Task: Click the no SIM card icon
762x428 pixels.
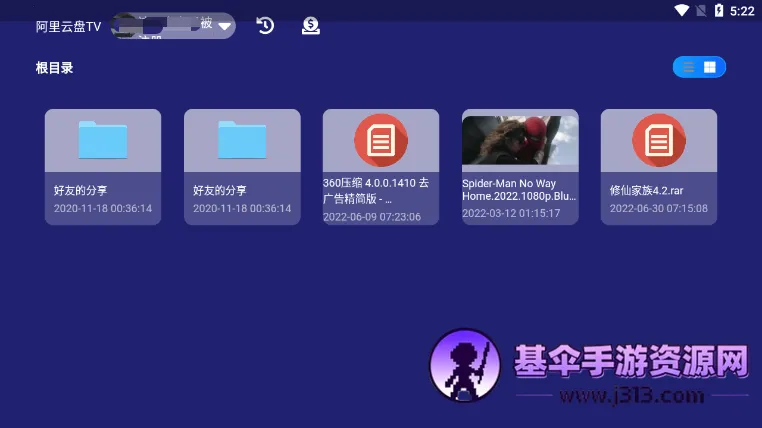Action: [x=701, y=11]
